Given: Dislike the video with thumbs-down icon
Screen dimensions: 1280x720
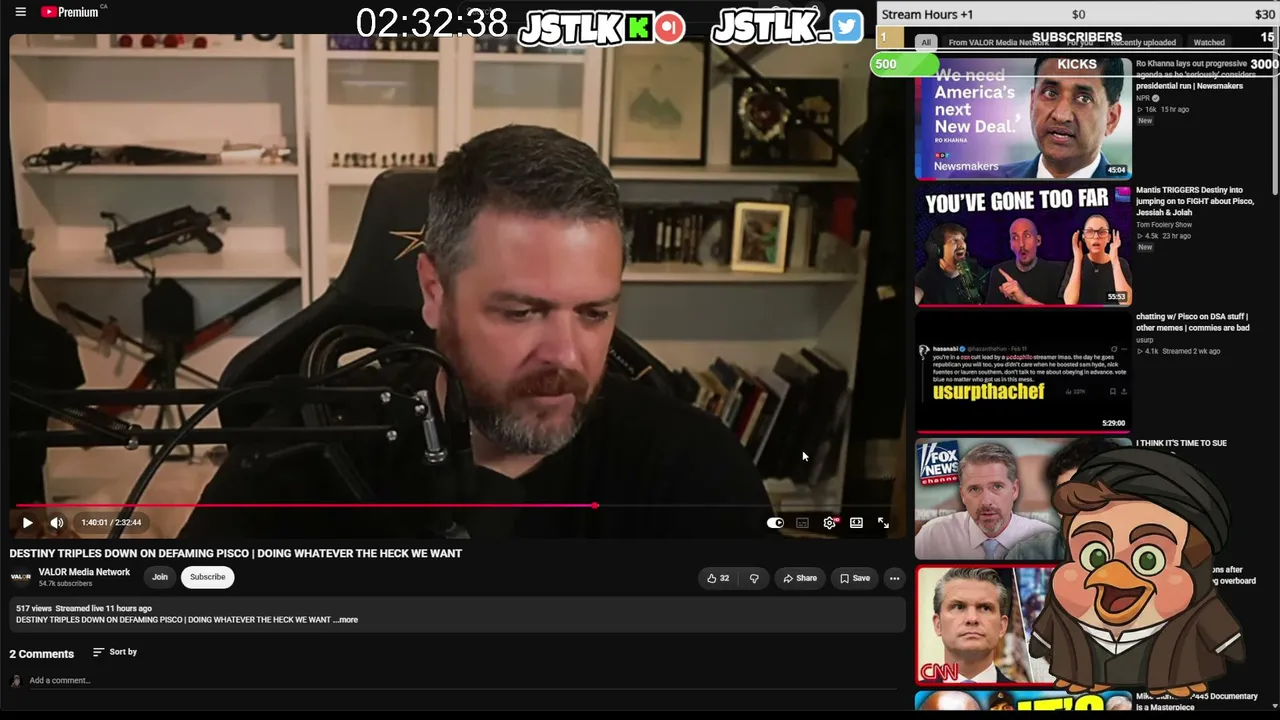Looking at the screenshot, I should click(x=754, y=578).
